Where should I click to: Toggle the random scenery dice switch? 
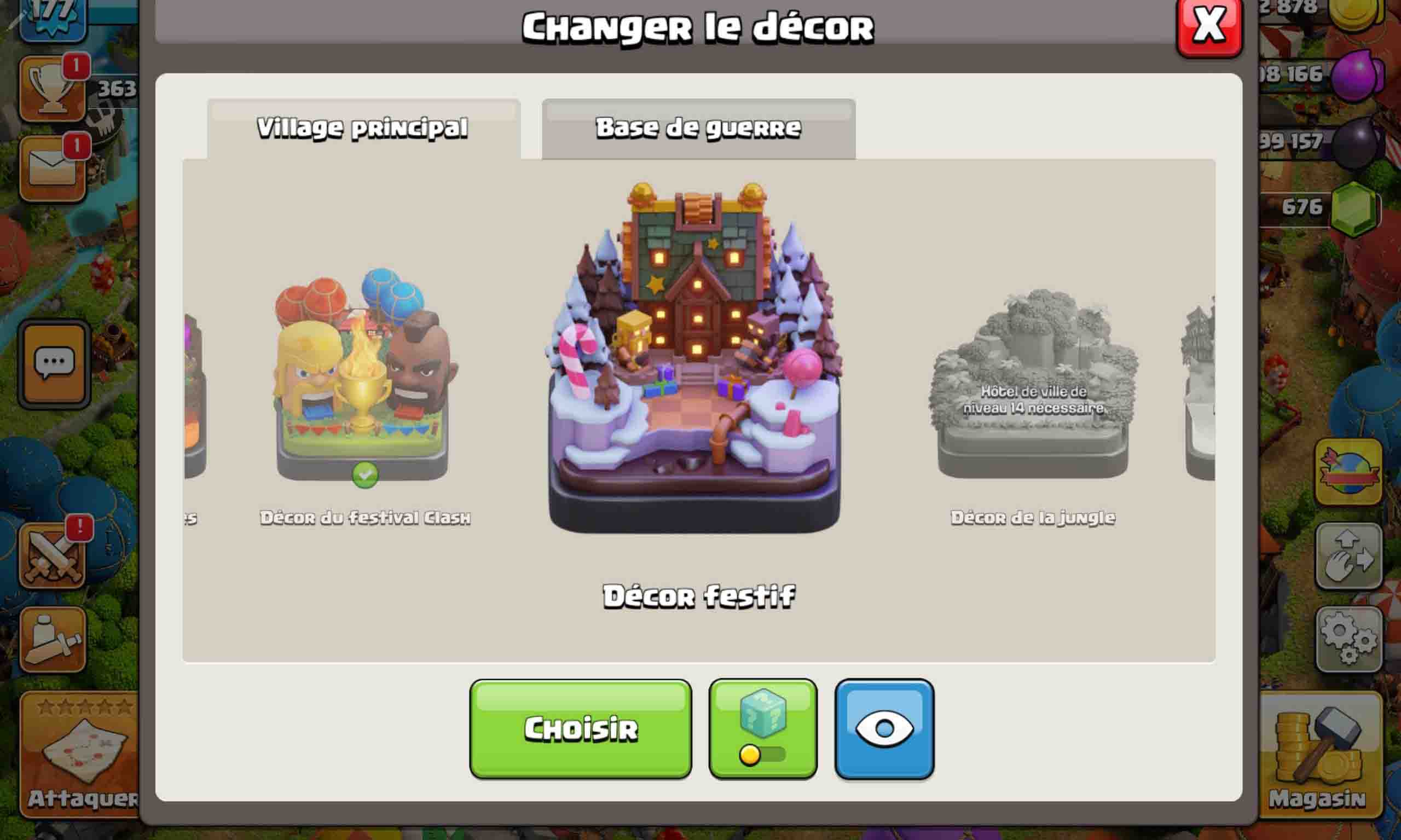pyautogui.click(x=762, y=728)
